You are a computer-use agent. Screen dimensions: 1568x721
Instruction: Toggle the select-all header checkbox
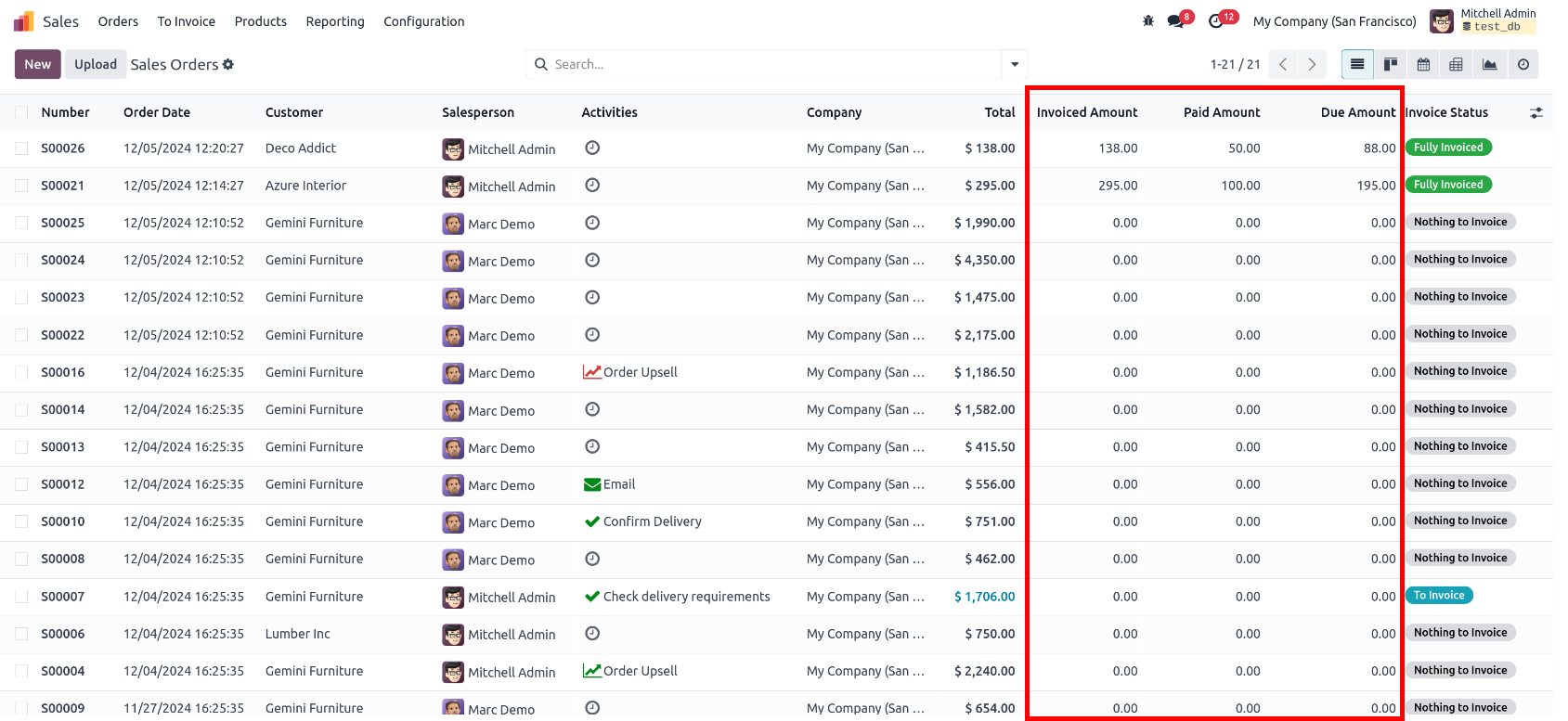21,112
